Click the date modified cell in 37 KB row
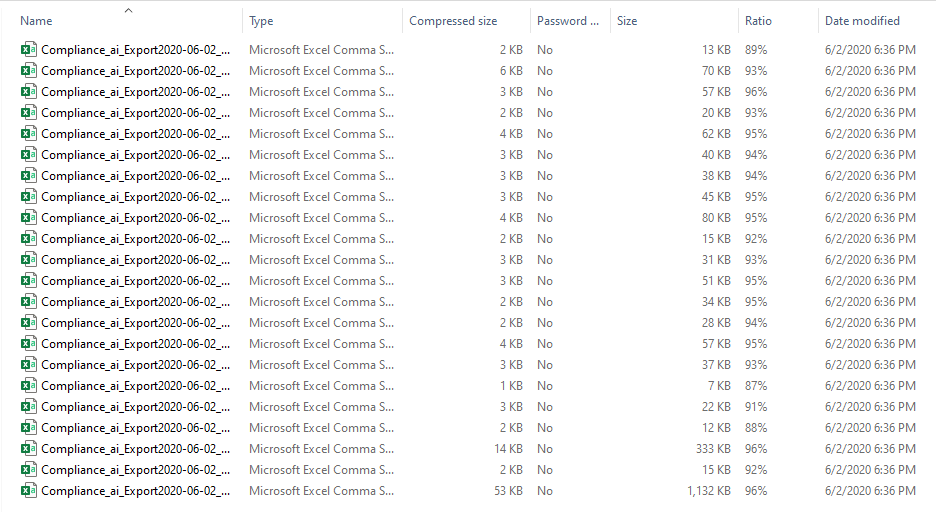This screenshot has width=936, height=512. [870, 365]
